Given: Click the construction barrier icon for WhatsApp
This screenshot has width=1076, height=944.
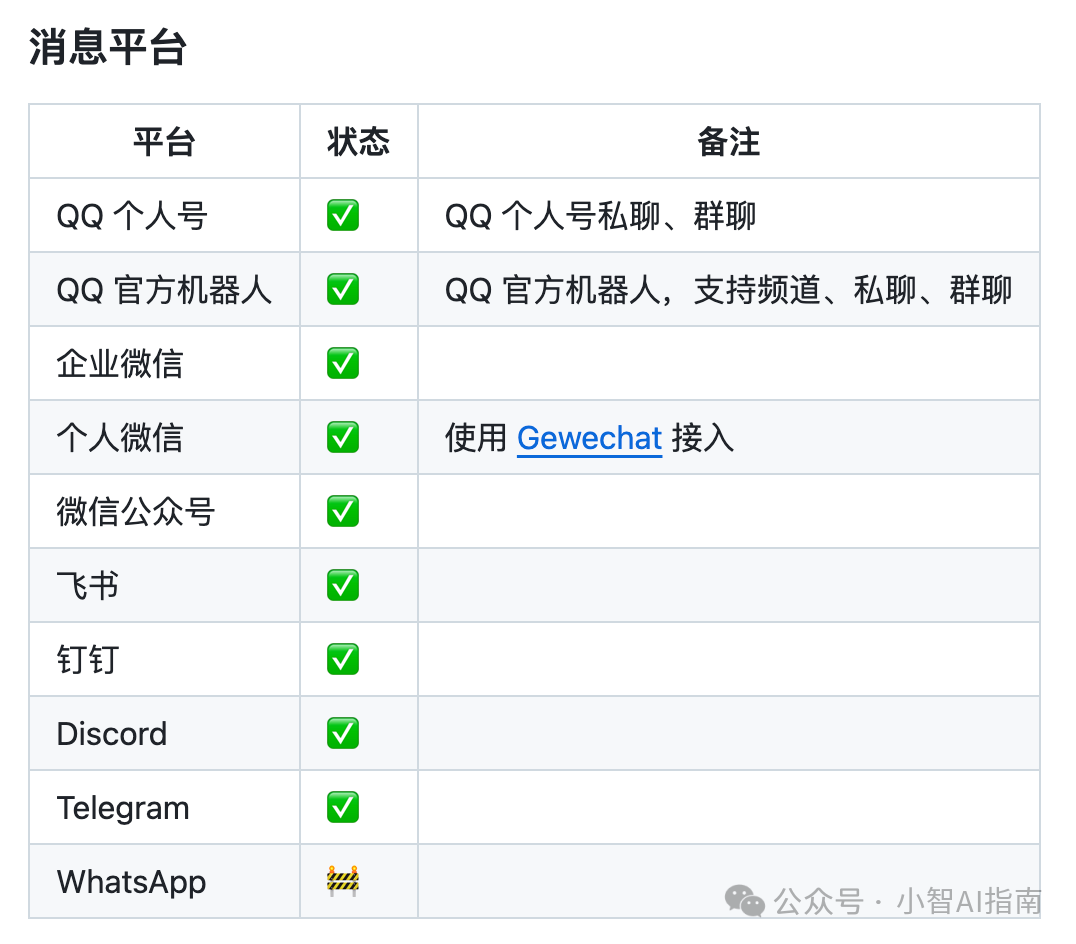Looking at the screenshot, I should [343, 881].
